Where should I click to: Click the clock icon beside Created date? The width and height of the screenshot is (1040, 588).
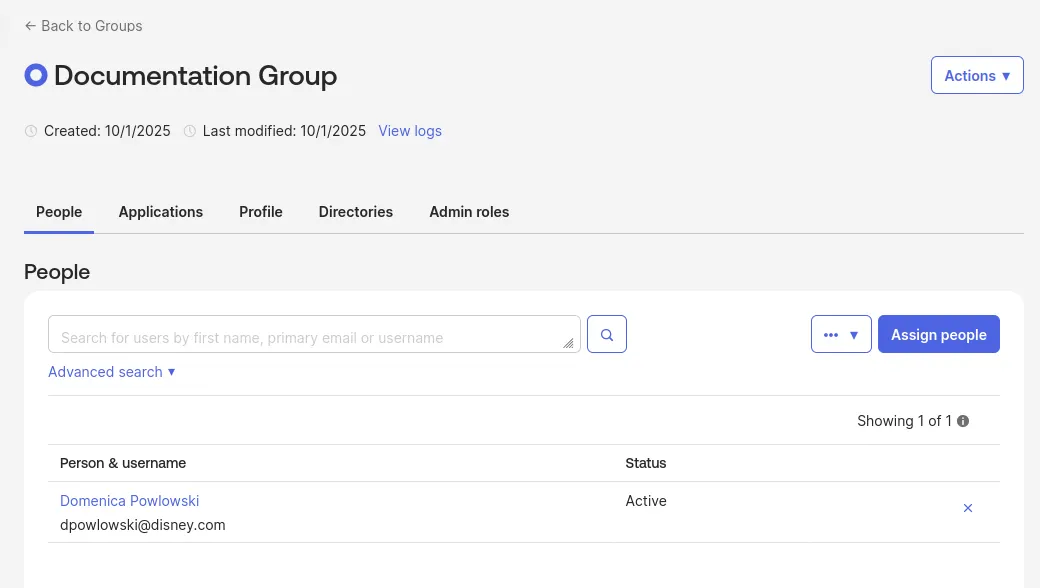(31, 131)
